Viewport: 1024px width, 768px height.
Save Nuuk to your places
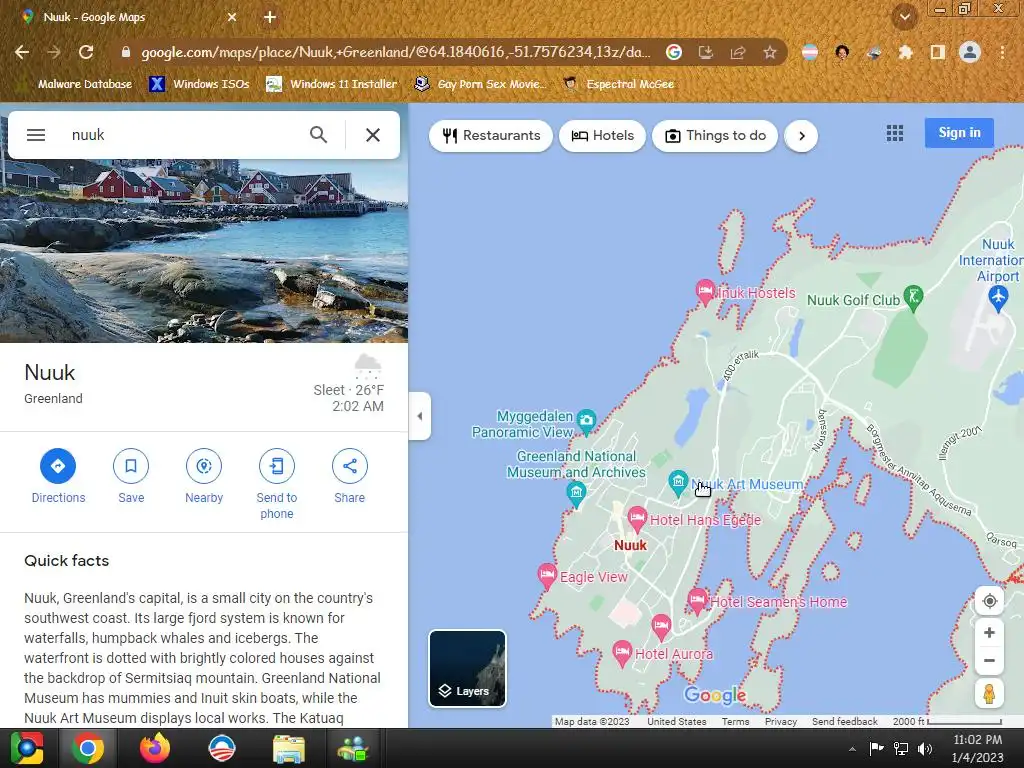[131, 477]
